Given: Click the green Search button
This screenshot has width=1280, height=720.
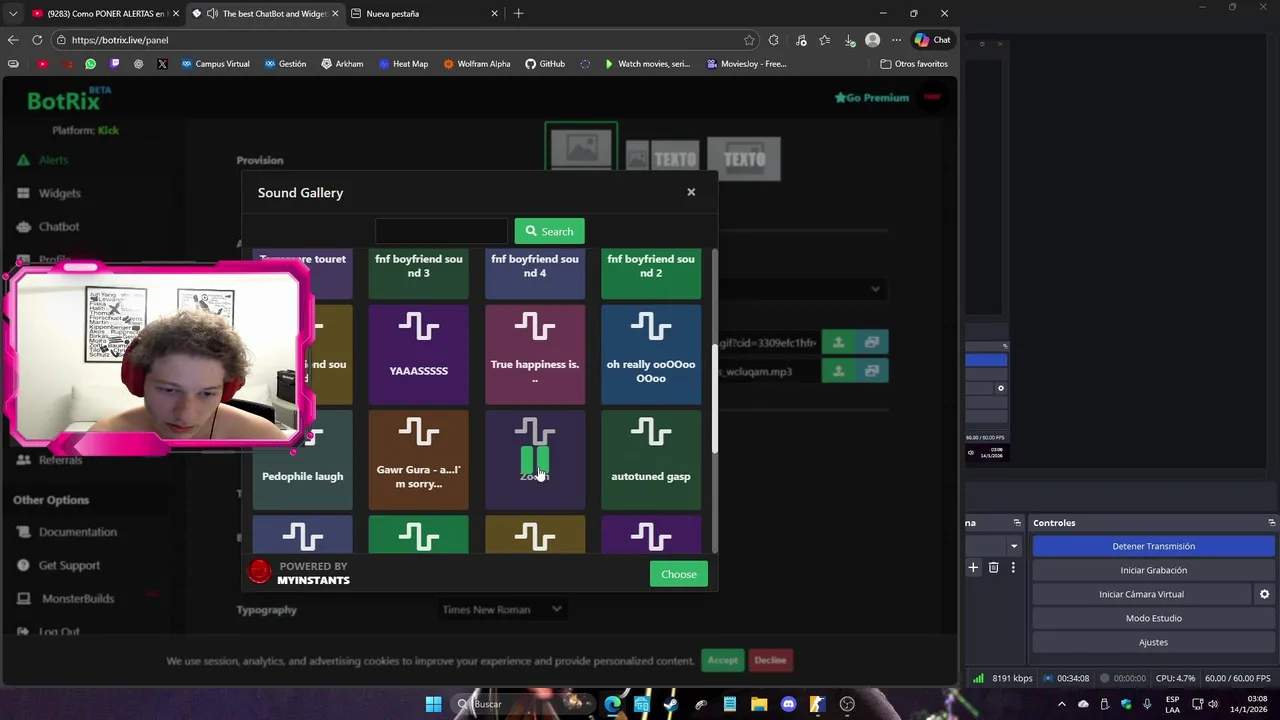Looking at the screenshot, I should [x=550, y=231].
